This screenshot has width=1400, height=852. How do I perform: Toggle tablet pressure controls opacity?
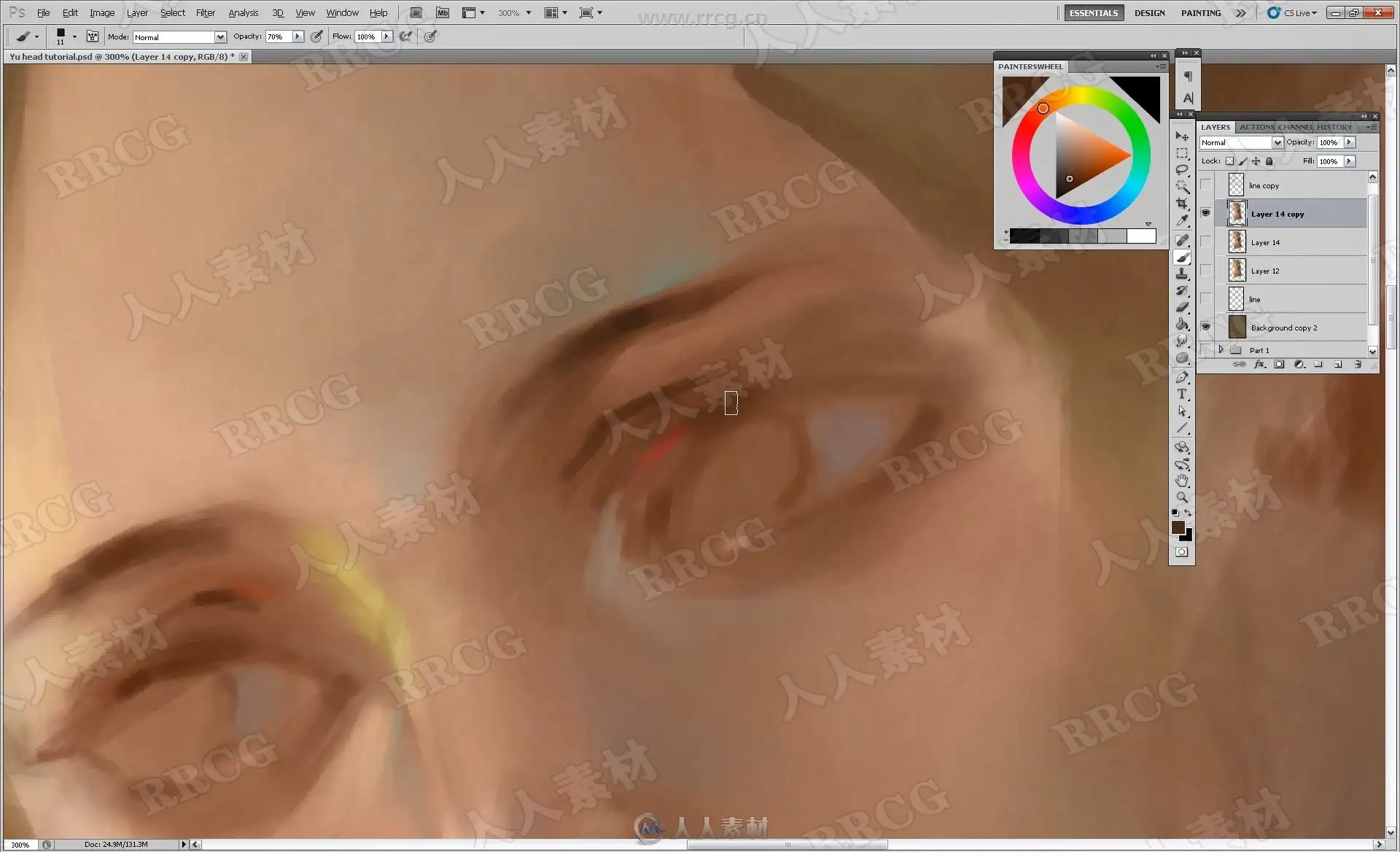click(x=316, y=36)
